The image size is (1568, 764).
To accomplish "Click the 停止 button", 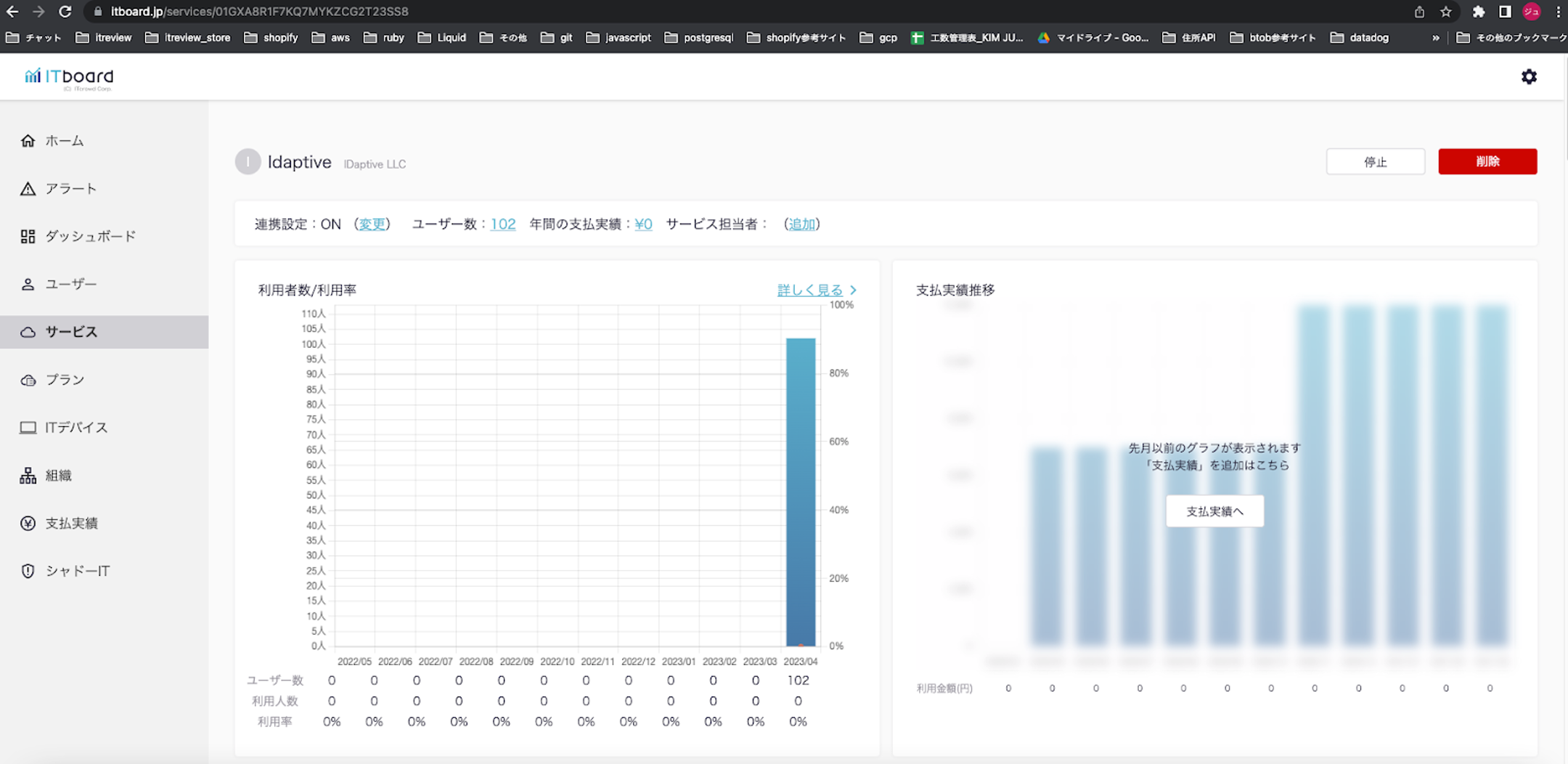I will [1375, 162].
